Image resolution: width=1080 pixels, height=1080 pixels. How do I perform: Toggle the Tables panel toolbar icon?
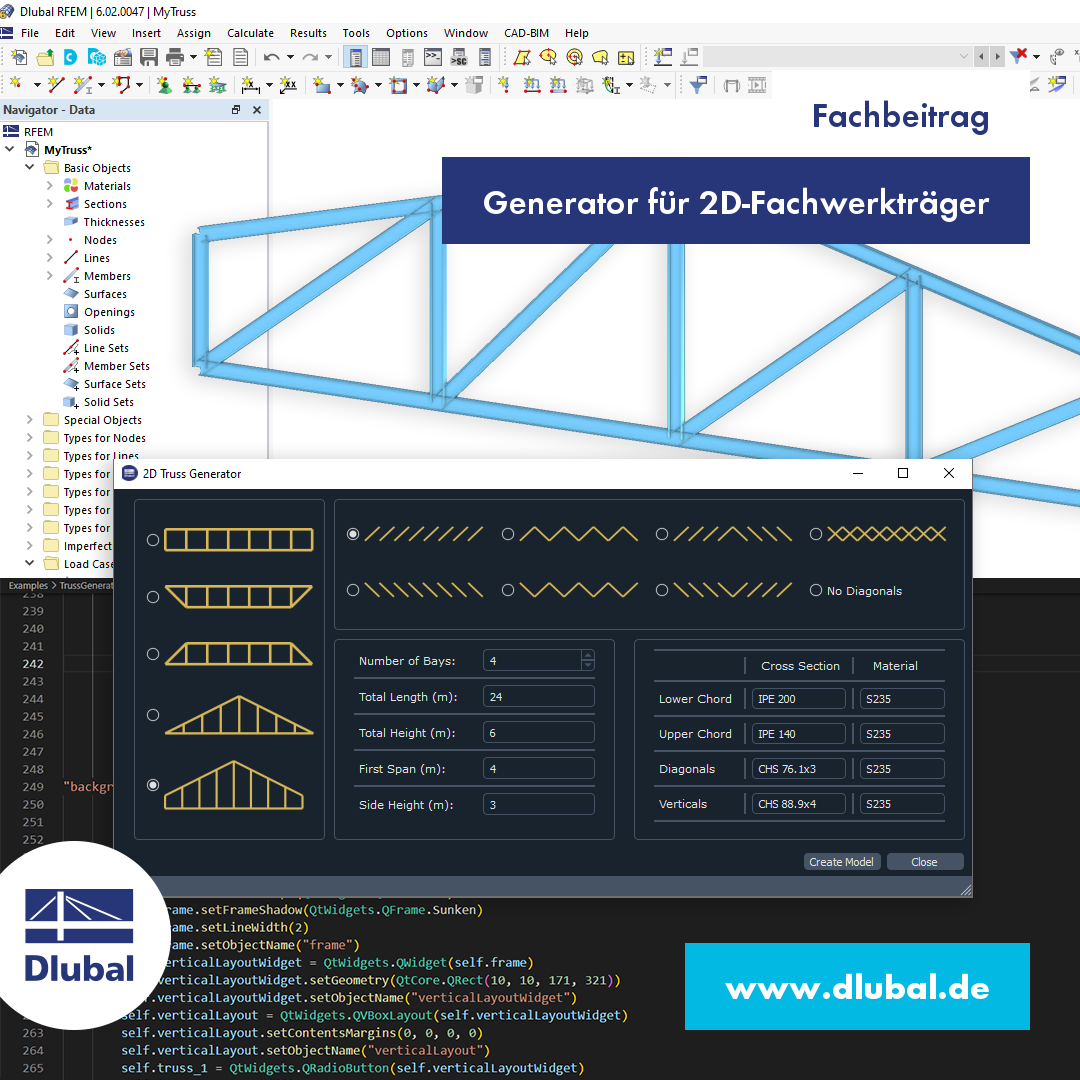pos(381,57)
